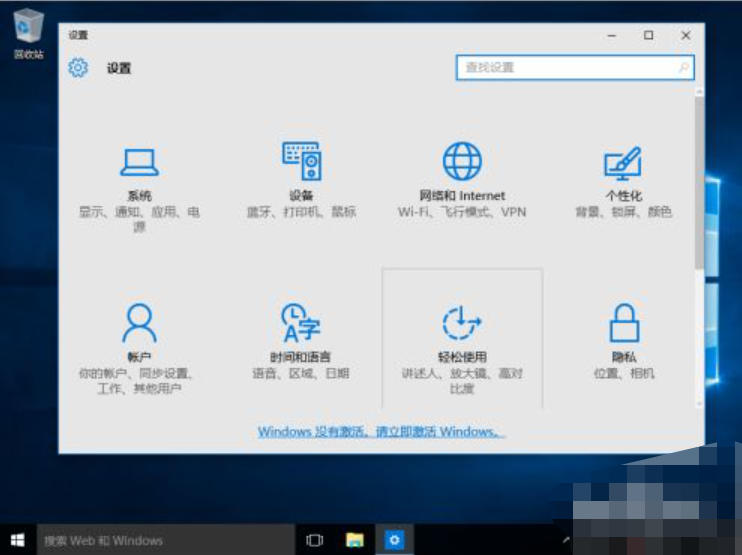Image resolution: width=742 pixels, height=555 pixels.
Task: Open the 隐私 (Privacy) lock icon
Action: click(x=624, y=324)
